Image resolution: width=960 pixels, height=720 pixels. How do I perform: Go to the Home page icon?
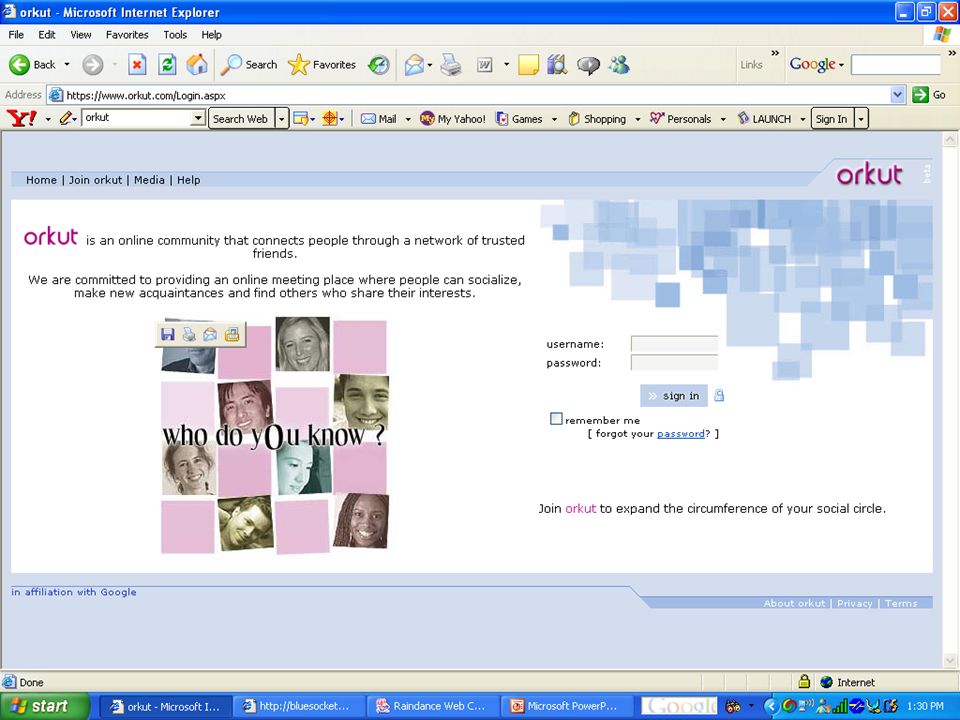click(x=197, y=64)
